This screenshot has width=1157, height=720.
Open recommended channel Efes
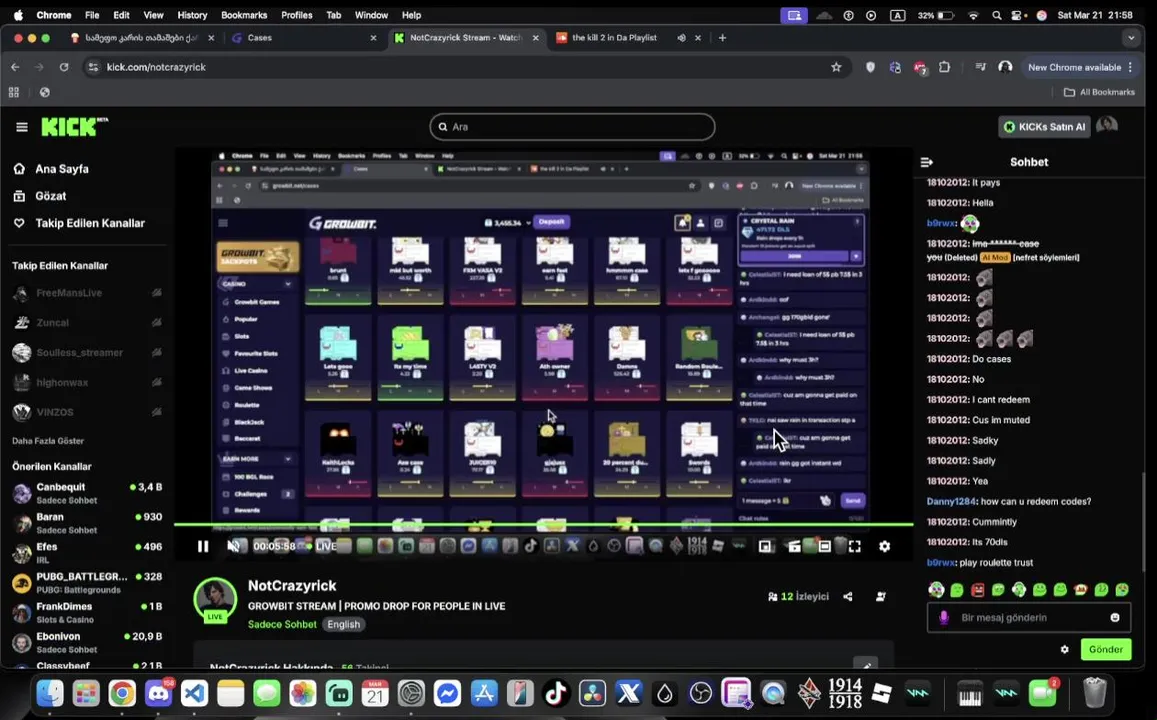pyautogui.click(x=87, y=553)
